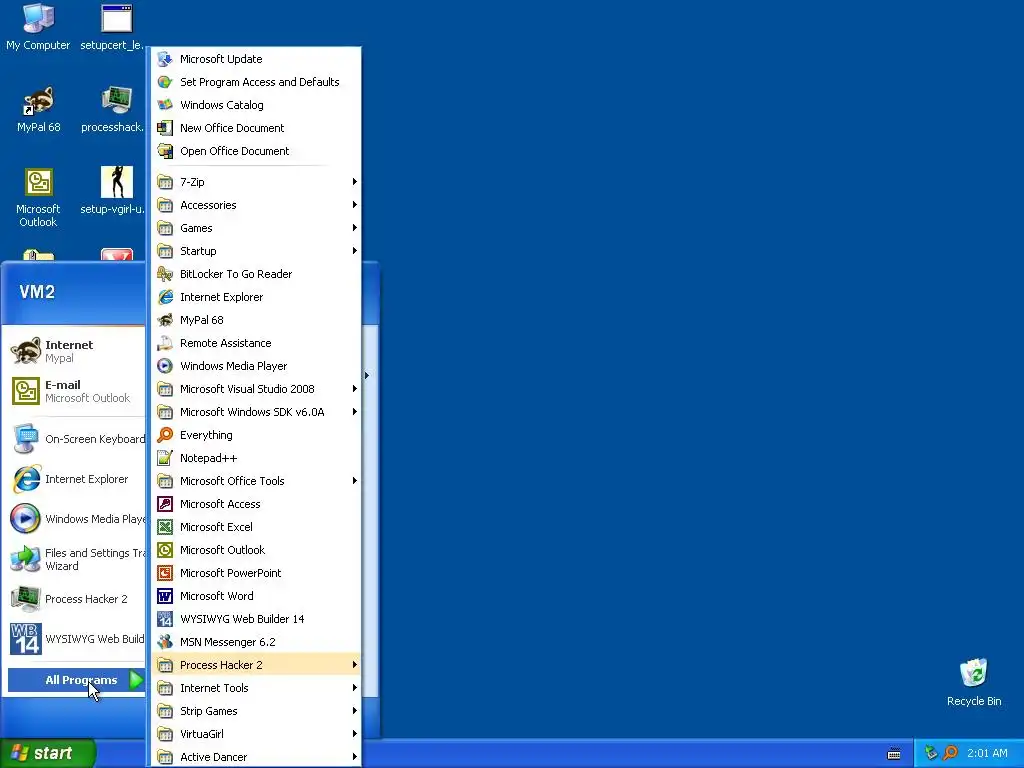
Task: Launch New Office Document
Action: point(255,128)
